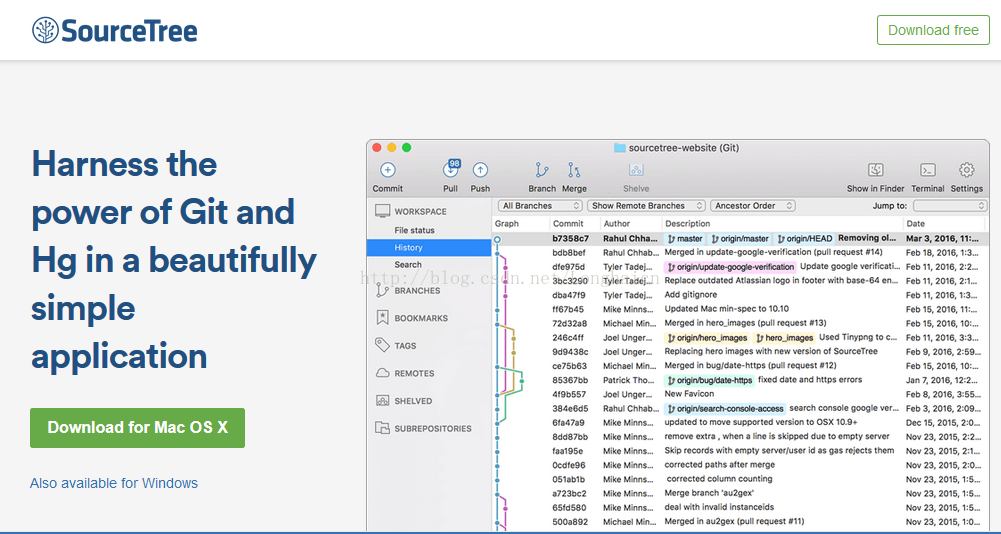Click the SourceTree logo
Screen dimensions: 1001x534
tap(115, 30)
